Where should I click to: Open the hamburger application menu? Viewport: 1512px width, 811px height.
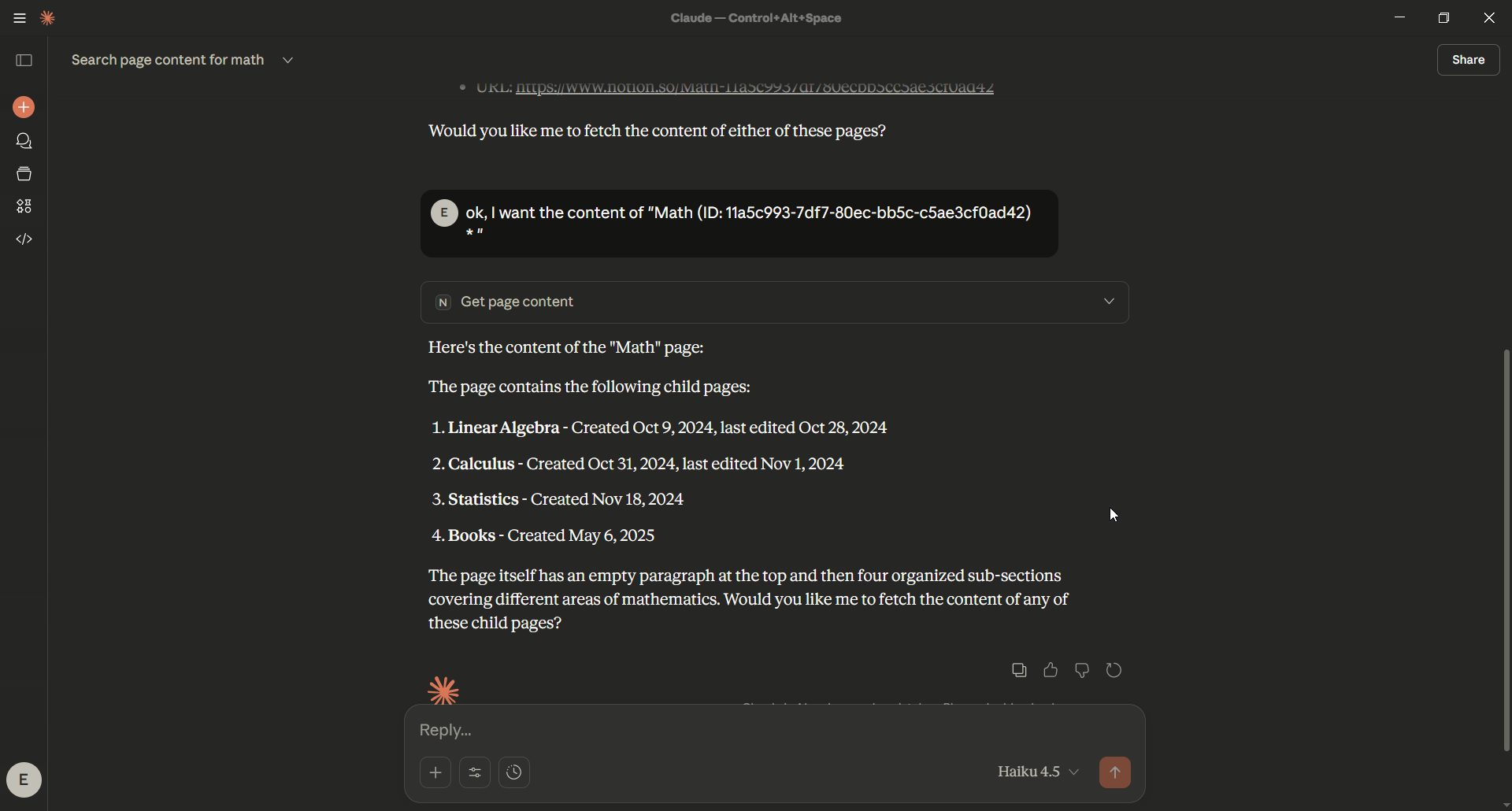coord(20,18)
